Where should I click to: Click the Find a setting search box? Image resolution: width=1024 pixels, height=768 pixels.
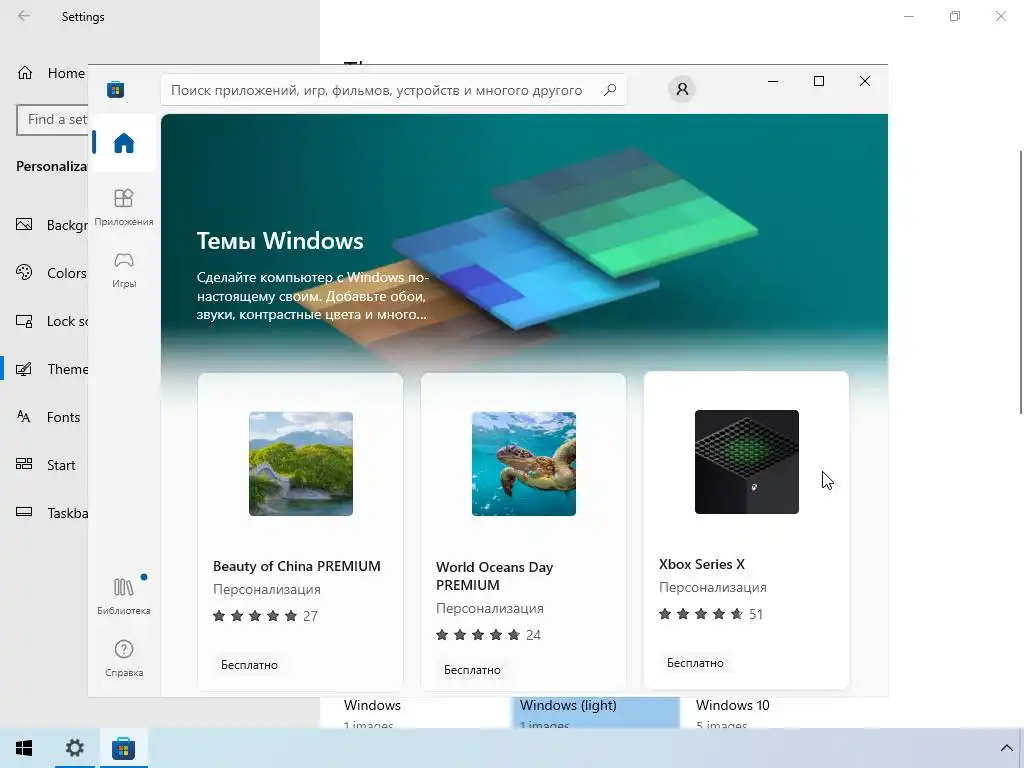click(x=52, y=120)
